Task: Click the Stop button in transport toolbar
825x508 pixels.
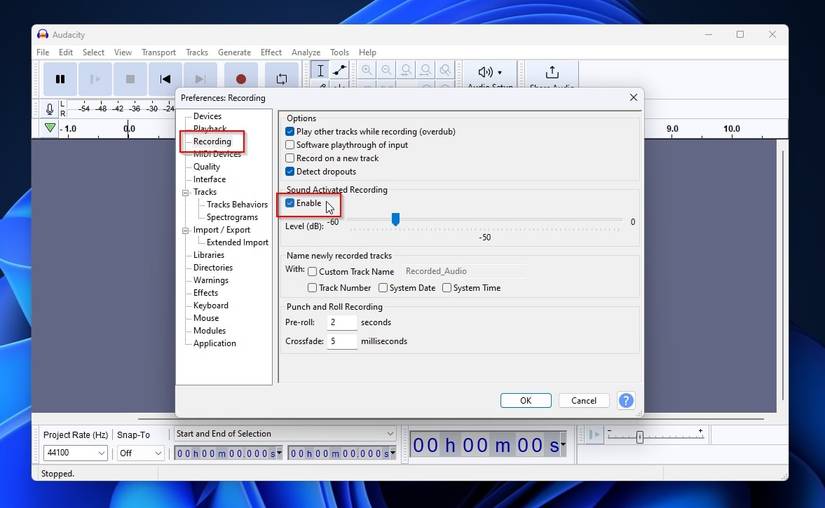Action: 130,79
